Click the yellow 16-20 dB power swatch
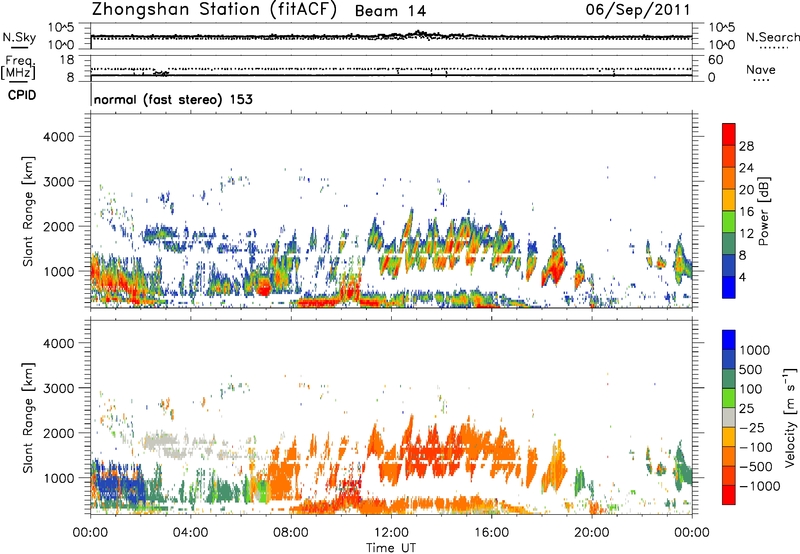800x554 pixels. coord(729,199)
